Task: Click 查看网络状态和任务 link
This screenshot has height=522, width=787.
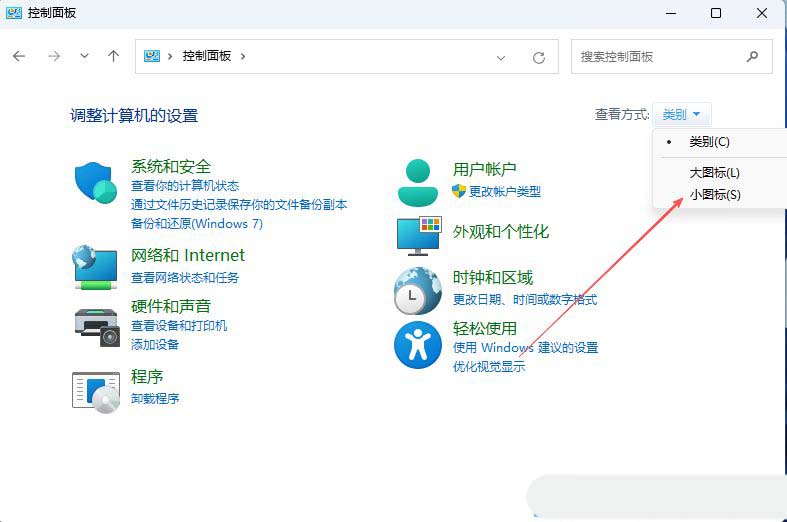Action: tap(185, 278)
